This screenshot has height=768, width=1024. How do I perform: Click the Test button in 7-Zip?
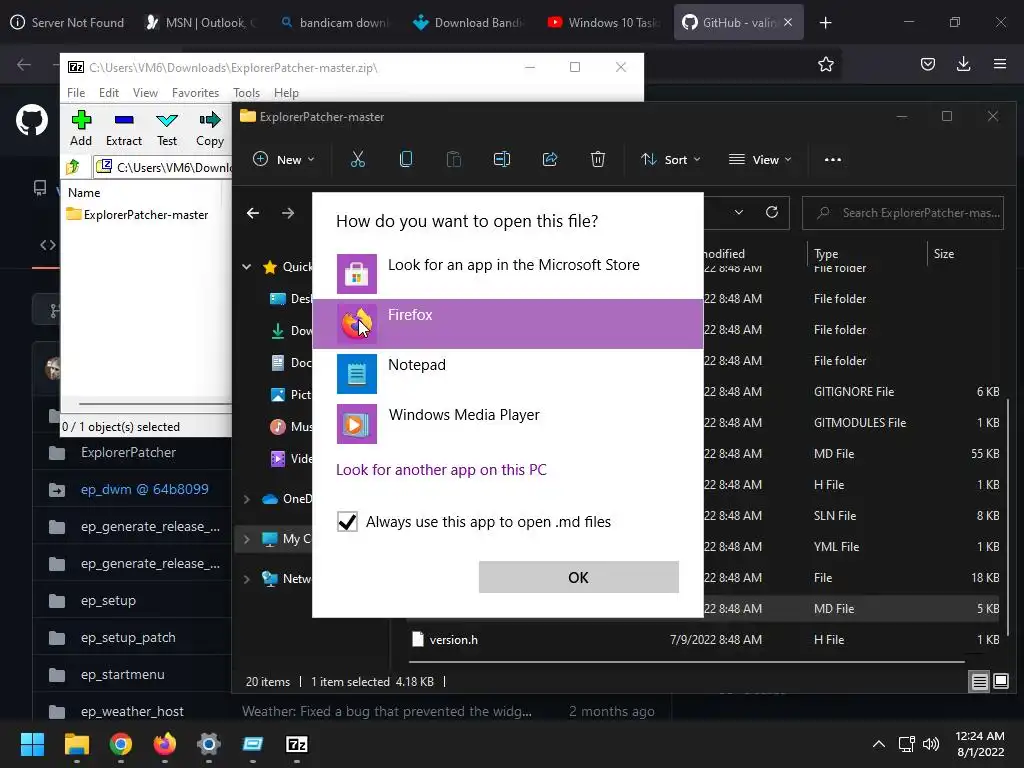click(x=167, y=128)
